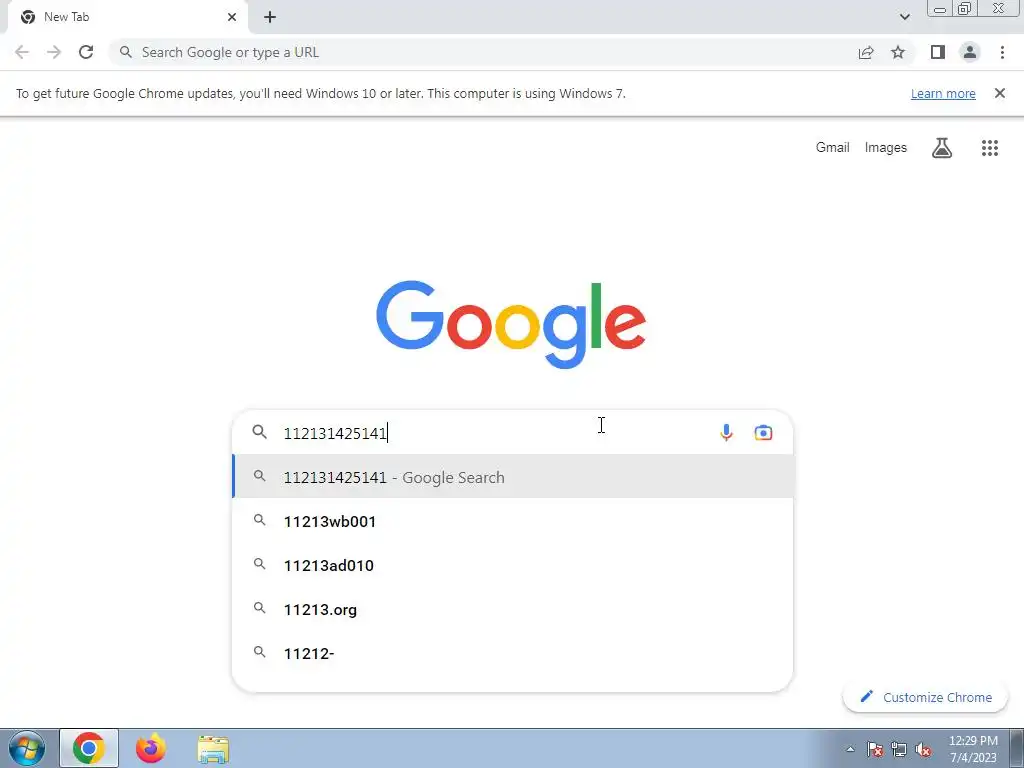Image resolution: width=1024 pixels, height=768 pixels.
Task: Choose suggestion 11213wb001
Action: point(513,521)
